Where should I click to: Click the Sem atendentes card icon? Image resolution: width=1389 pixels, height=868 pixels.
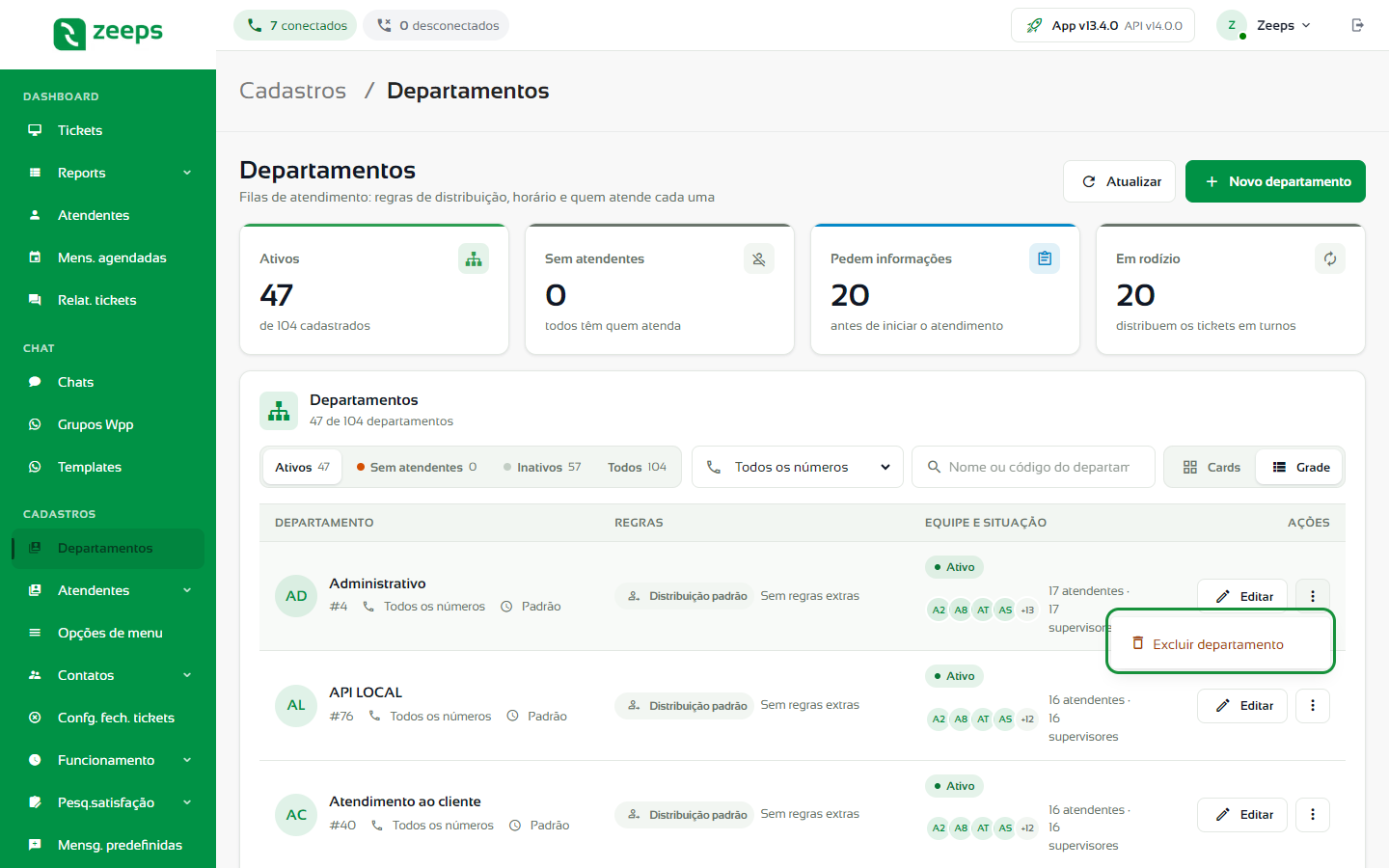(x=759, y=258)
